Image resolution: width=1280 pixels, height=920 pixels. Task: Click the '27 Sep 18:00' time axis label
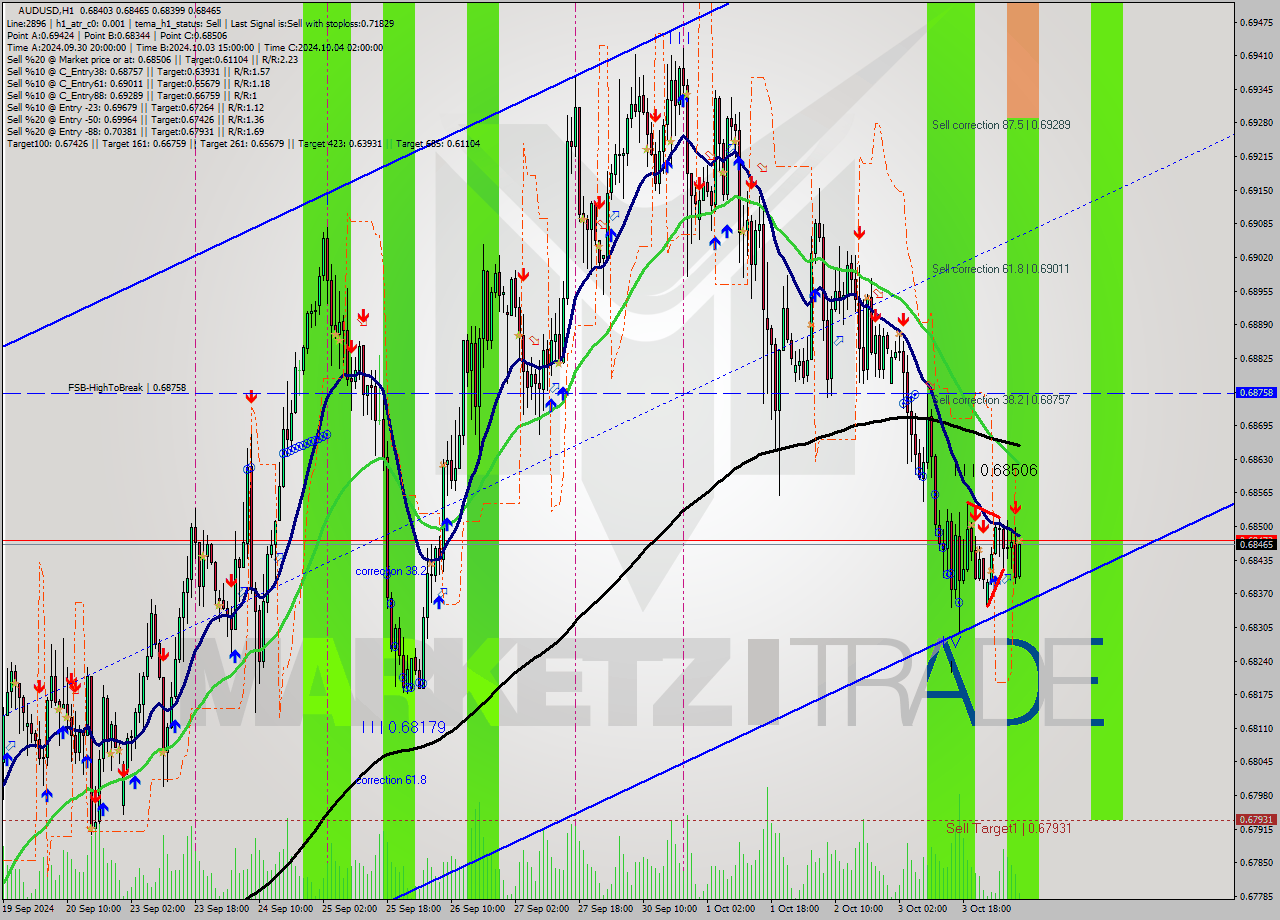(606, 909)
